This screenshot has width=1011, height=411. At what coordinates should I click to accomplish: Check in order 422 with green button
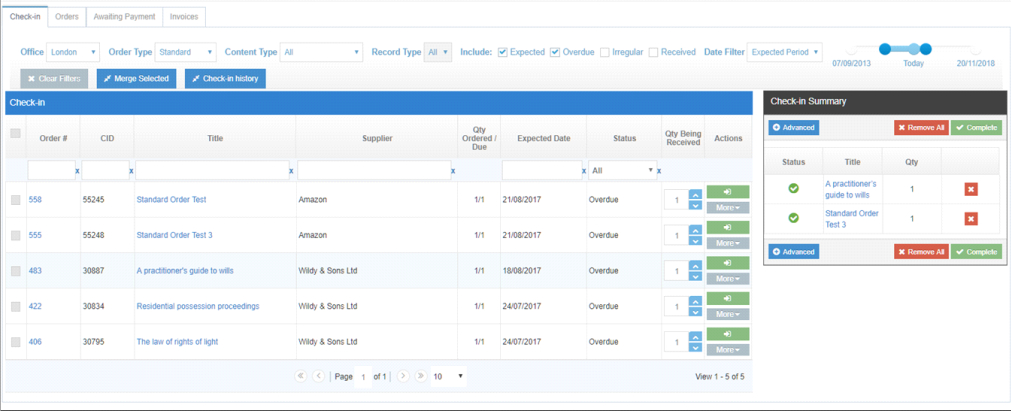[728, 298]
